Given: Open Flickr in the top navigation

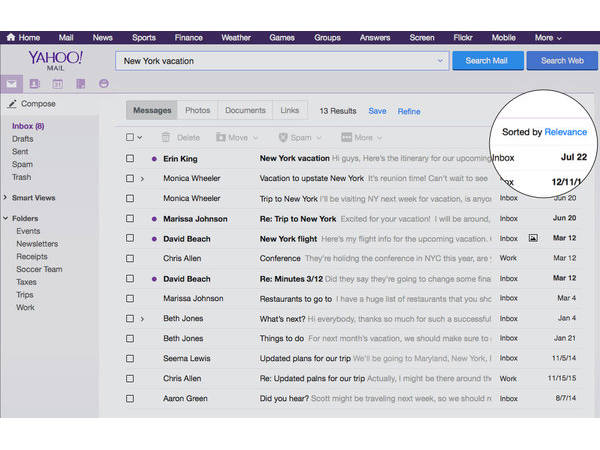Looking at the screenshot, I should [x=463, y=38].
